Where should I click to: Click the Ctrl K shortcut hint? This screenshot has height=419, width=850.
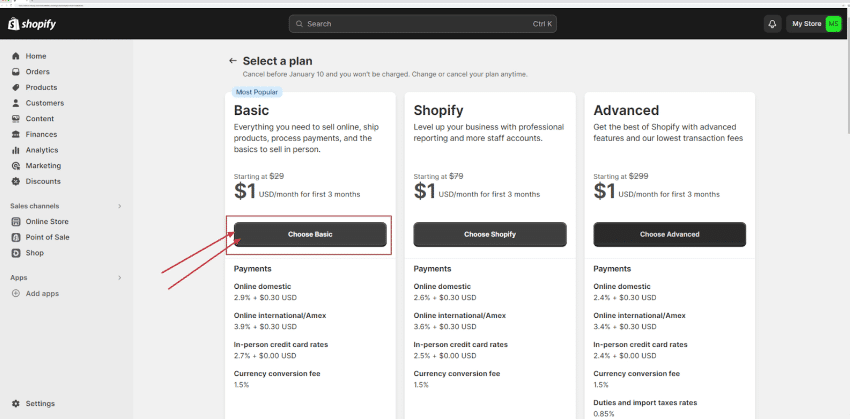point(542,24)
